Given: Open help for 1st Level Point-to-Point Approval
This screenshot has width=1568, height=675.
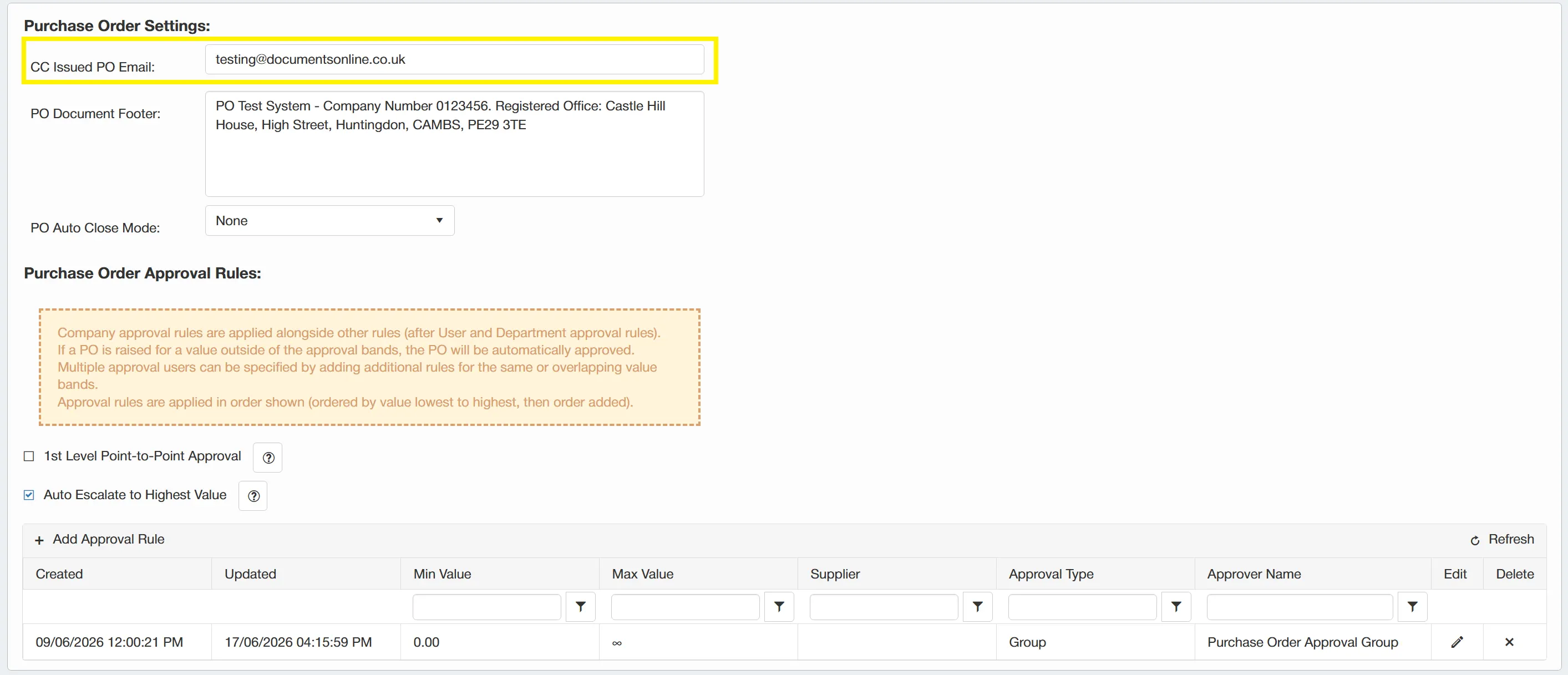Looking at the screenshot, I should pos(268,458).
